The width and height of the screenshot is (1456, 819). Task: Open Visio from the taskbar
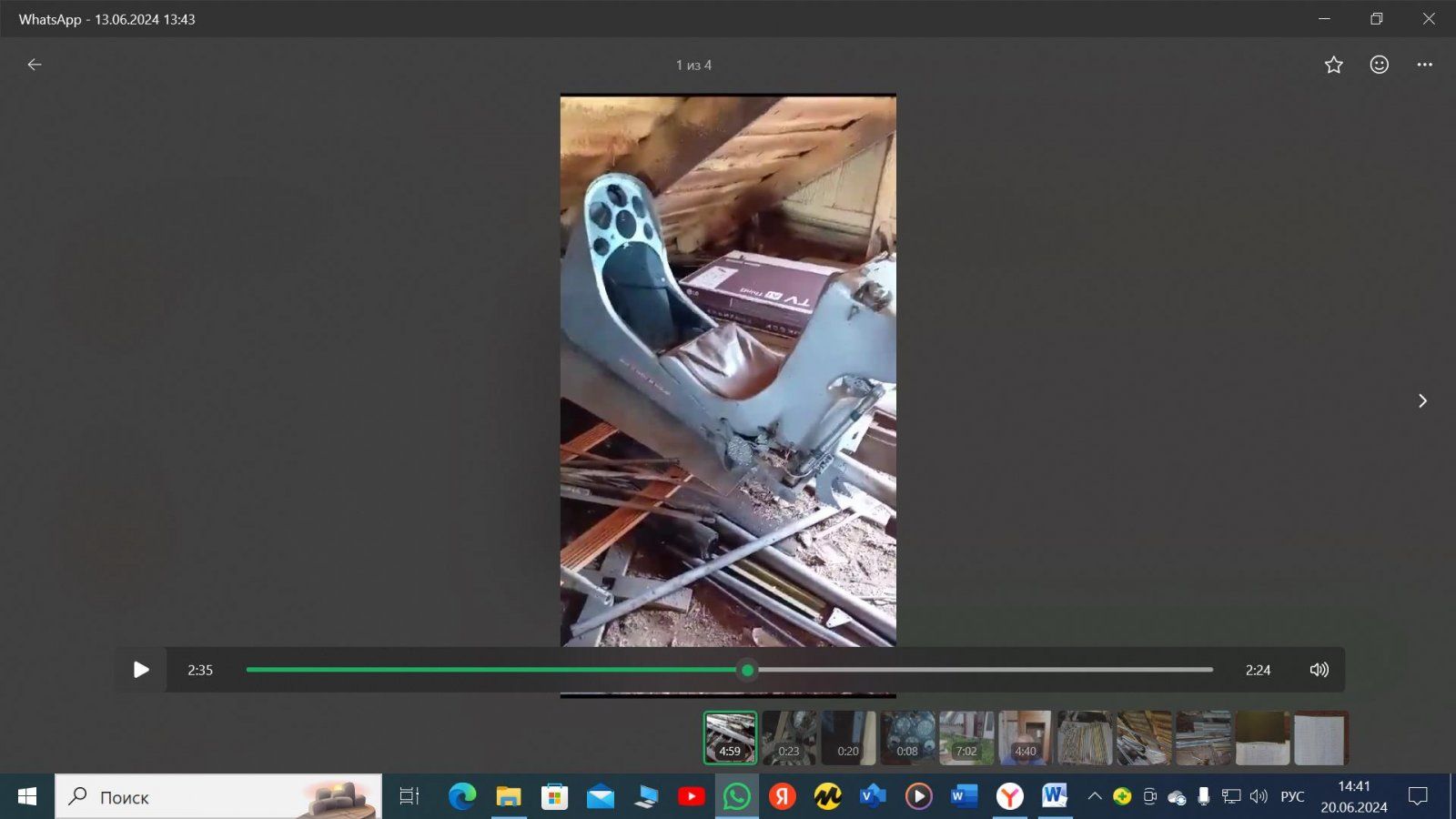(873, 796)
